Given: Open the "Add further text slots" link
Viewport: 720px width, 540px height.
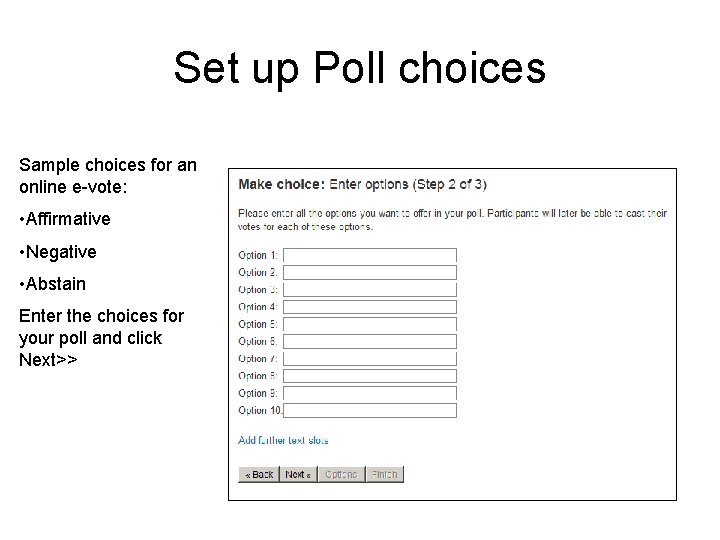Looking at the screenshot, I should (x=283, y=440).
